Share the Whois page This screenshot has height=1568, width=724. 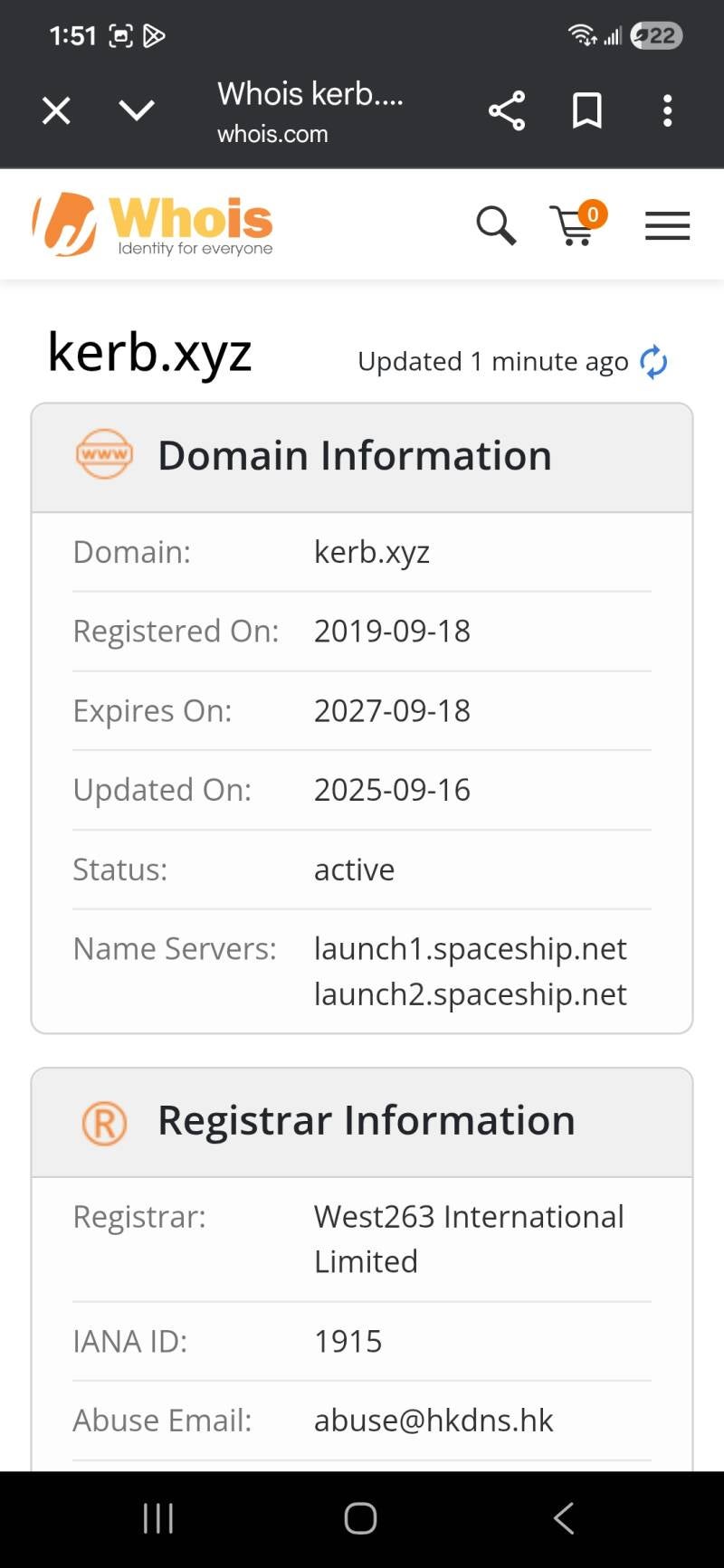click(x=507, y=110)
